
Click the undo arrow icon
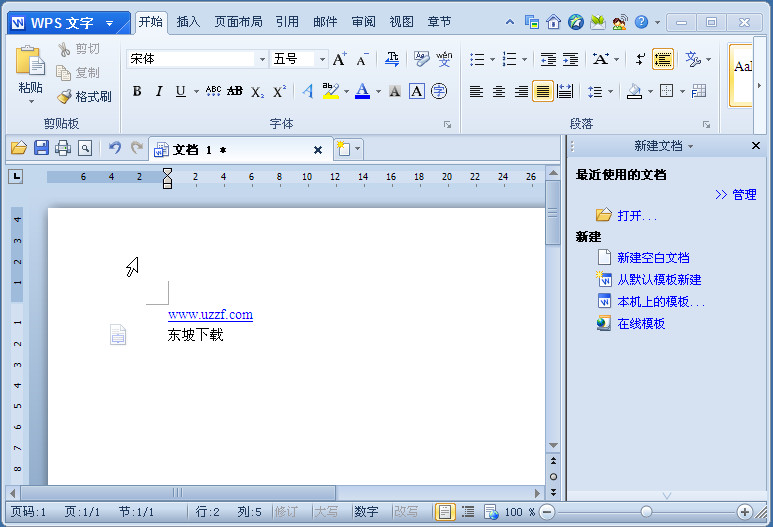click(115, 148)
